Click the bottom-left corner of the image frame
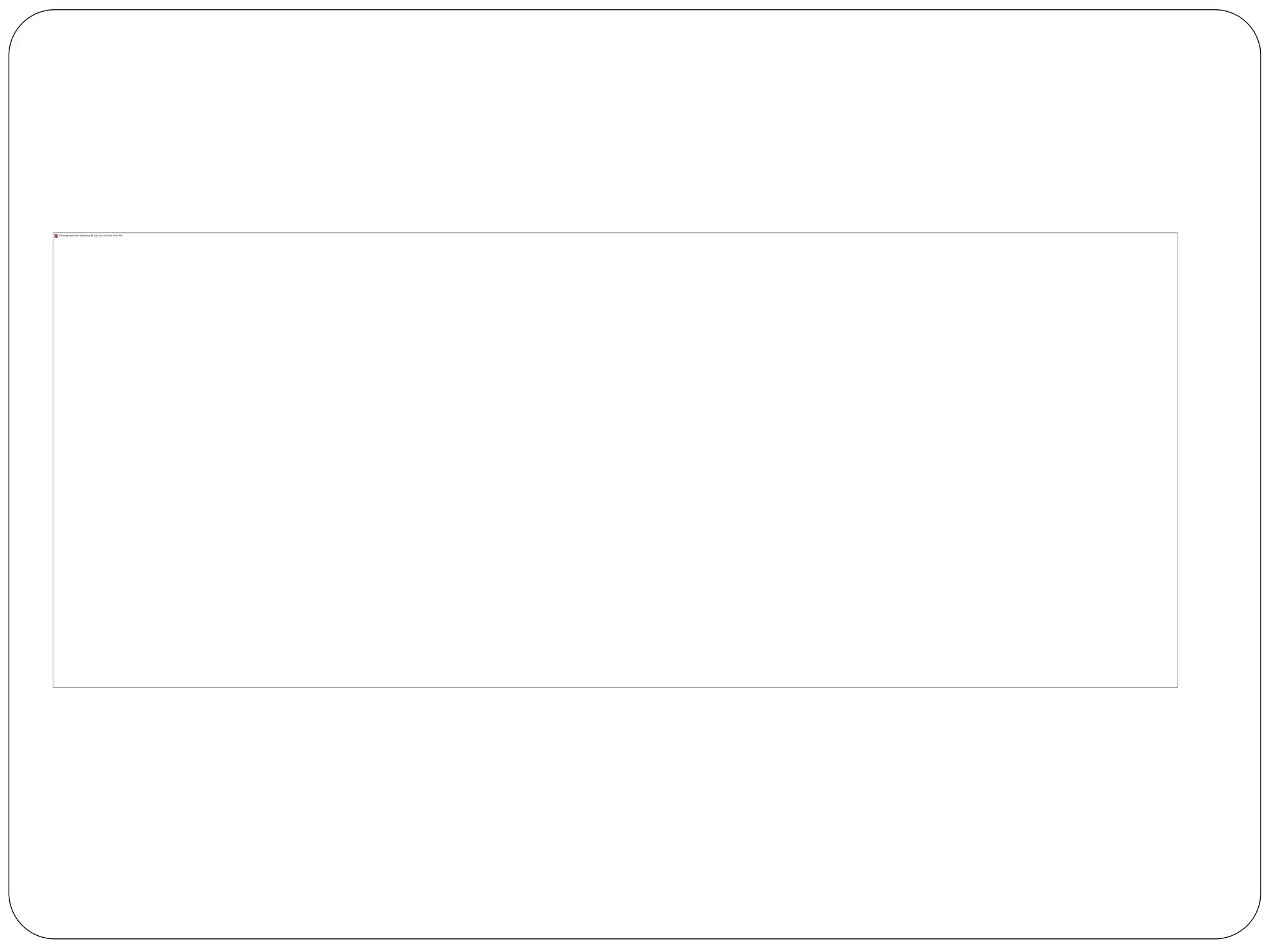 coord(53,687)
